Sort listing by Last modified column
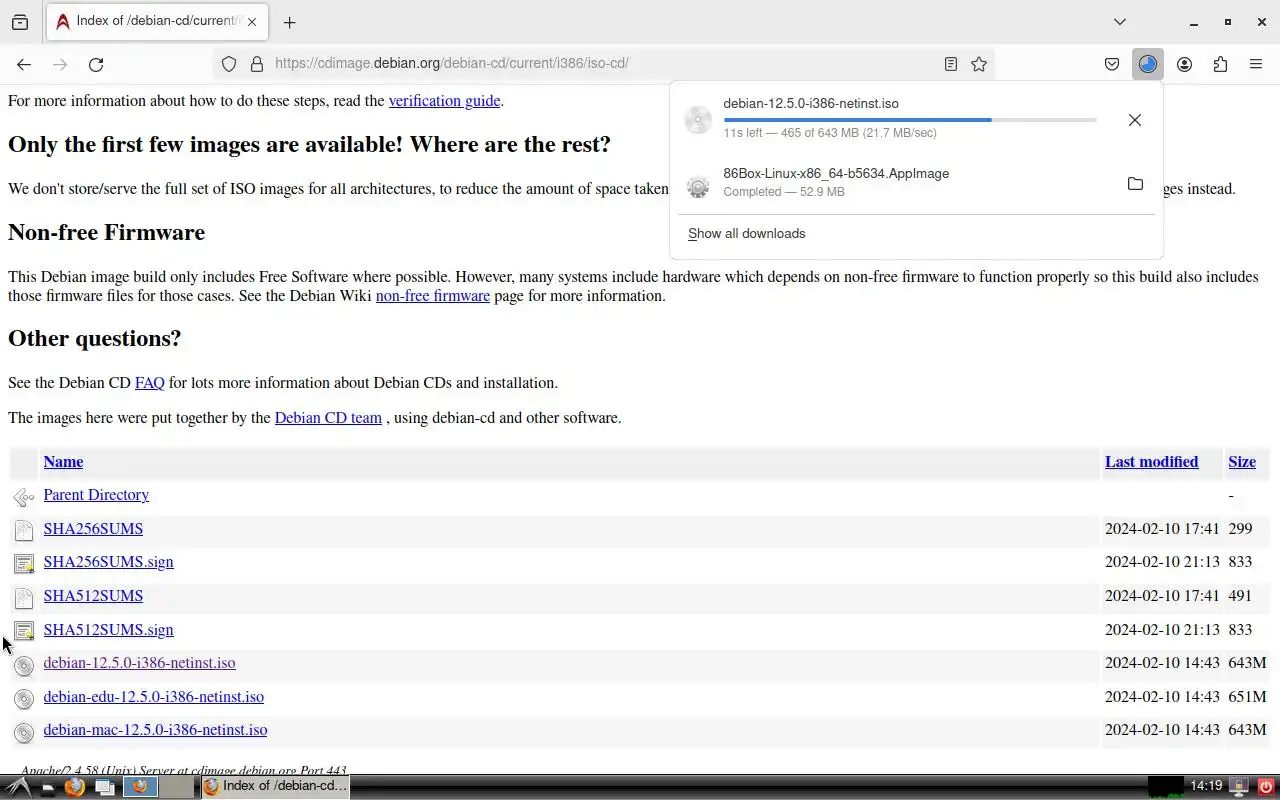1280x800 pixels. (1151, 462)
